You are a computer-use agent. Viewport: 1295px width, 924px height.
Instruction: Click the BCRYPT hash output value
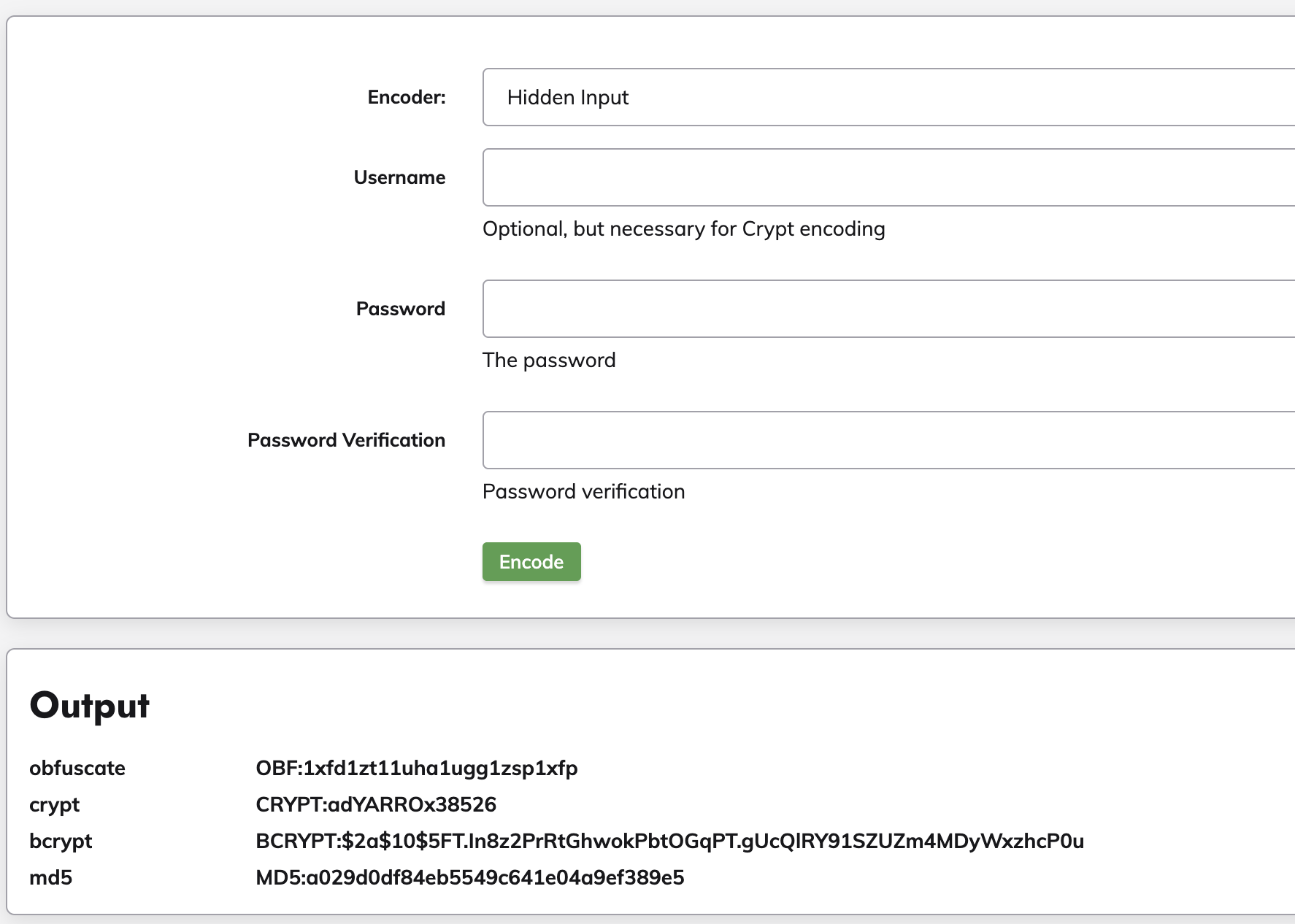click(669, 841)
